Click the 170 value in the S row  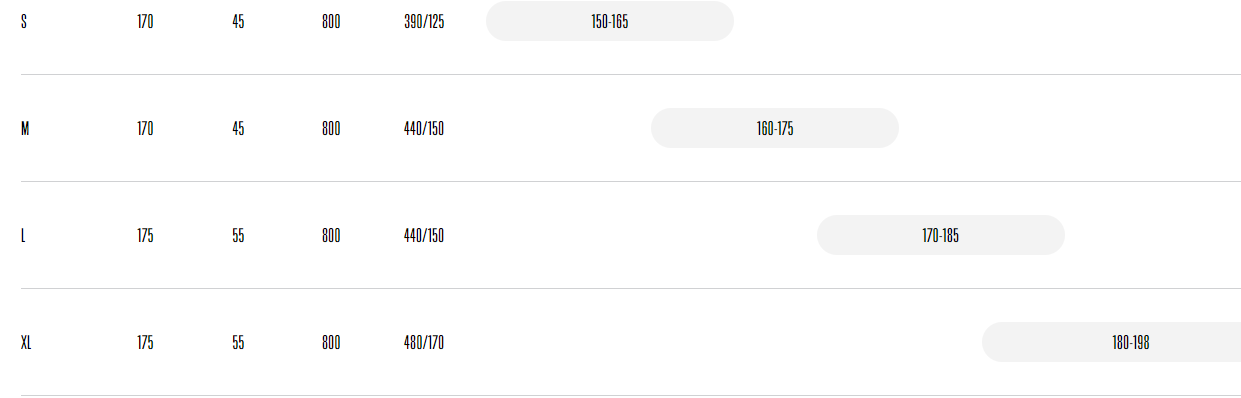coord(145,21)
